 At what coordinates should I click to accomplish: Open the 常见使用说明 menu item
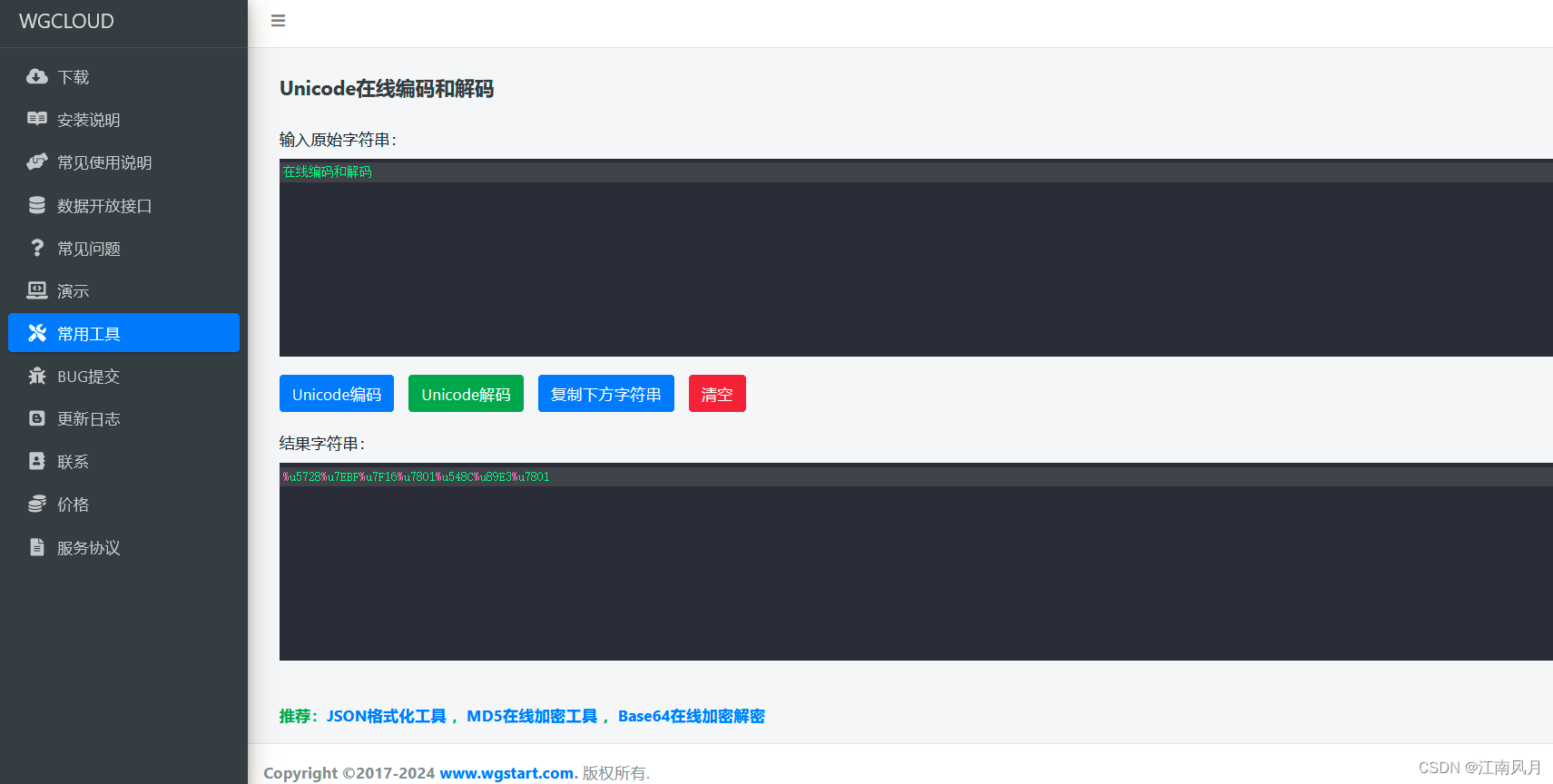click(123, 162)
